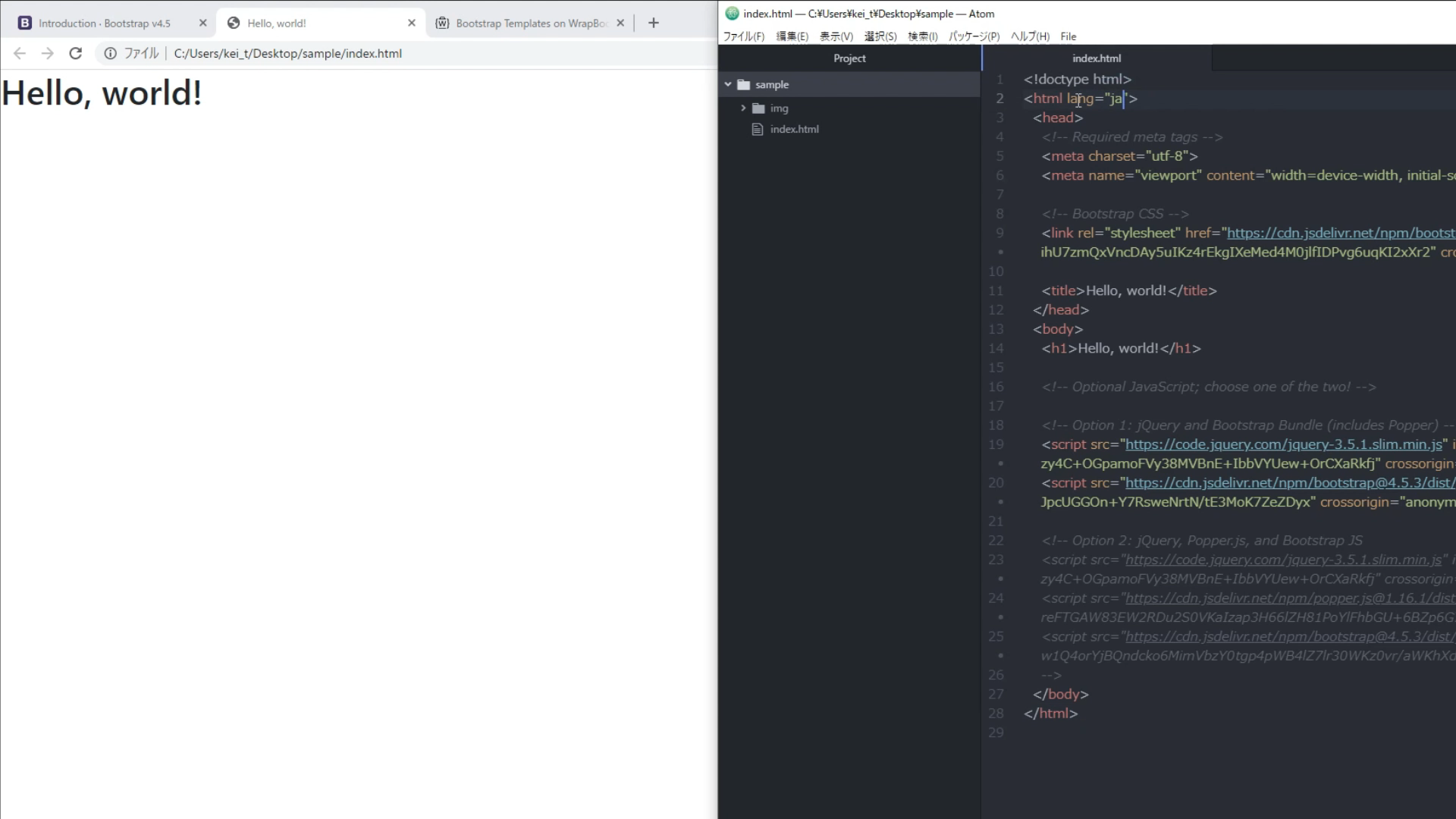
Task: Click the browser forward arrow
Action: tap(47, 53)
